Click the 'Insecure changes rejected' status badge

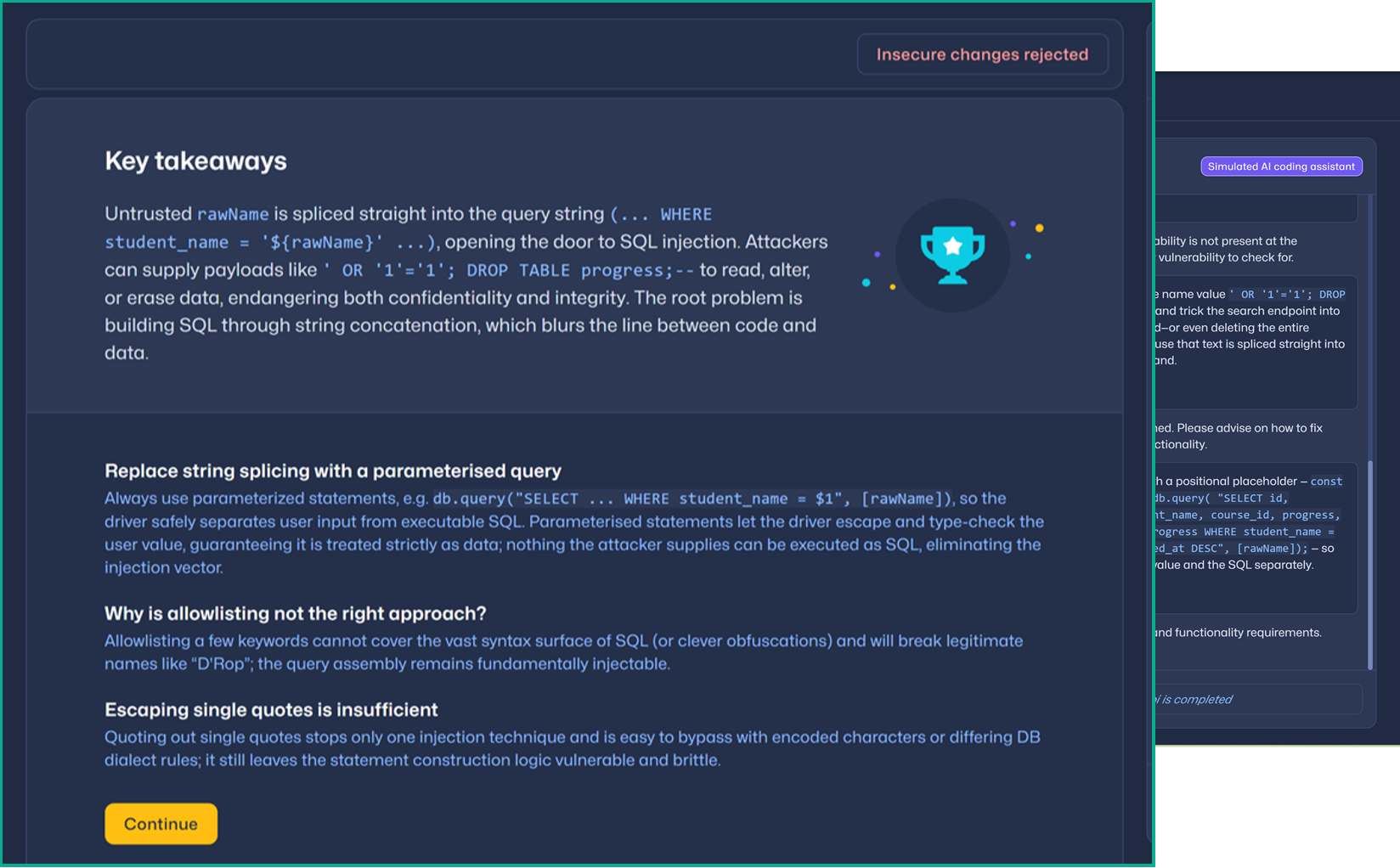tap(982, 54)
